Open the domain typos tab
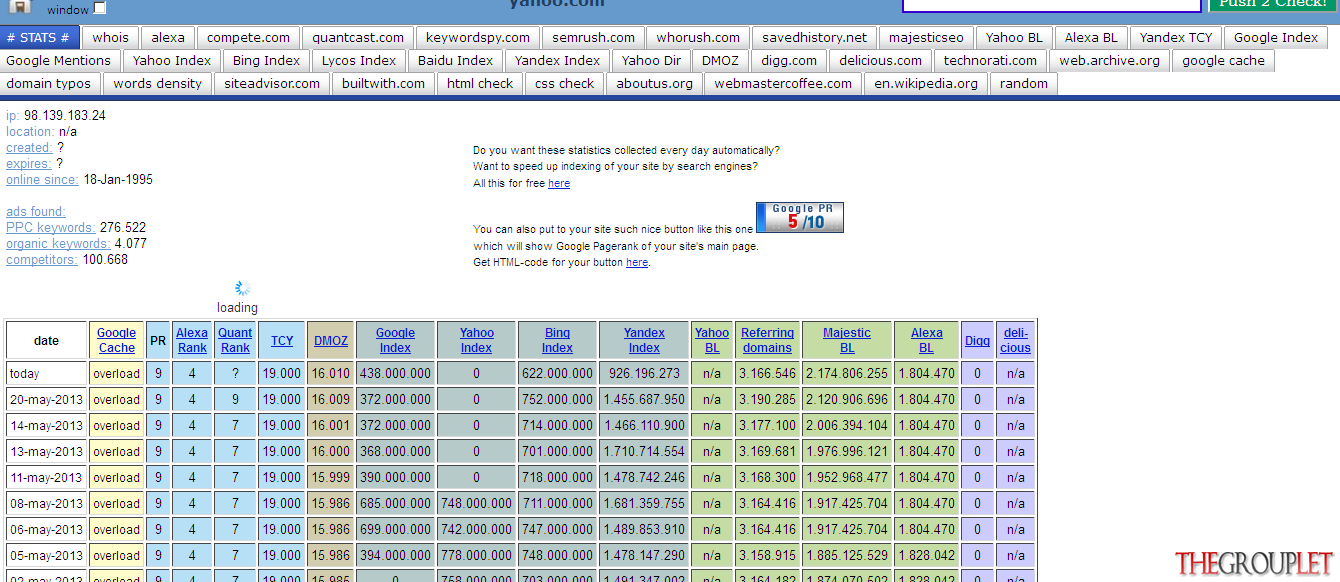The width and height of the screenshot is (1340, 582). coord(49,84)
